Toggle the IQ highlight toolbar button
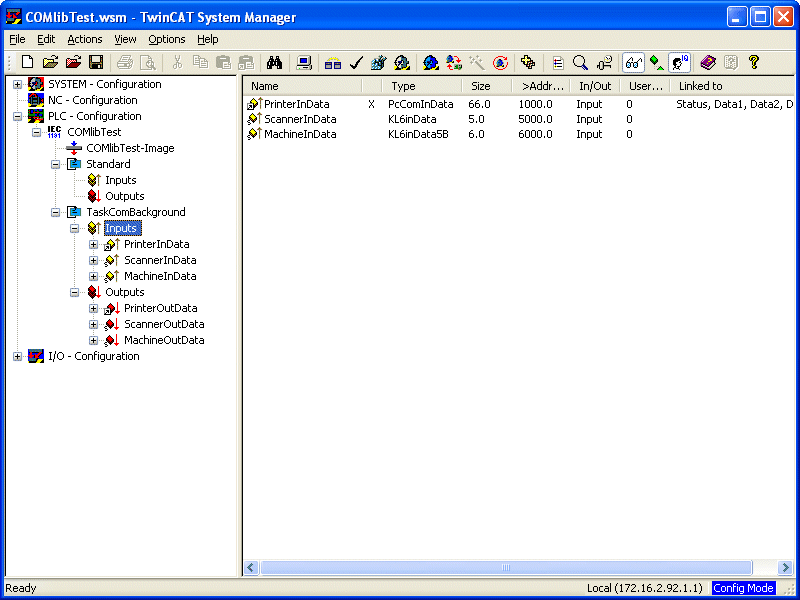The height and width of the screenshot is (600, 800). pyautogui.click(x=680, y=63)
